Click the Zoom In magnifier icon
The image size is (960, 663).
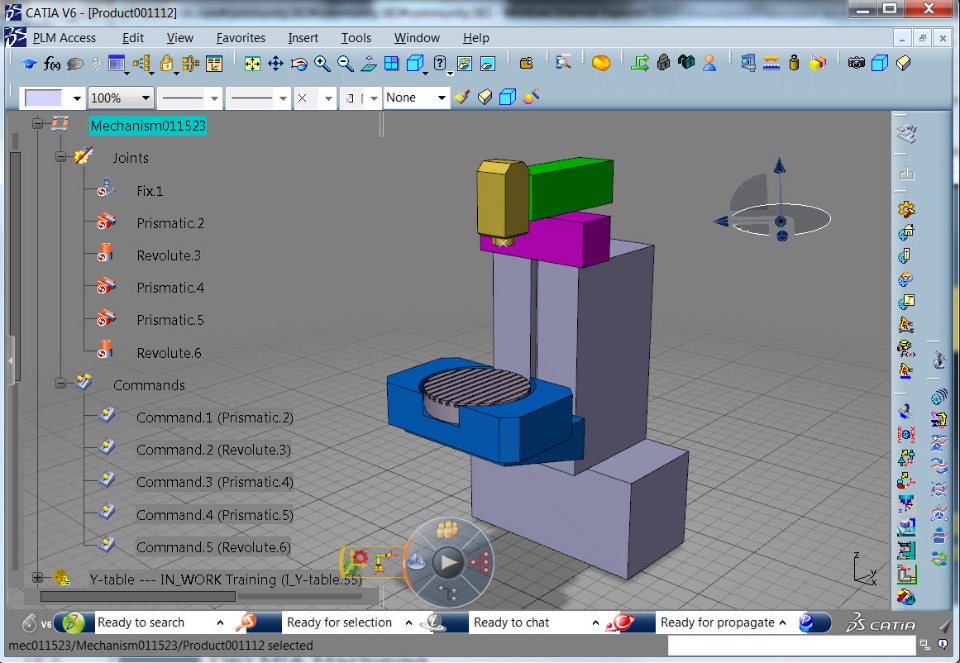pos(322,64)
